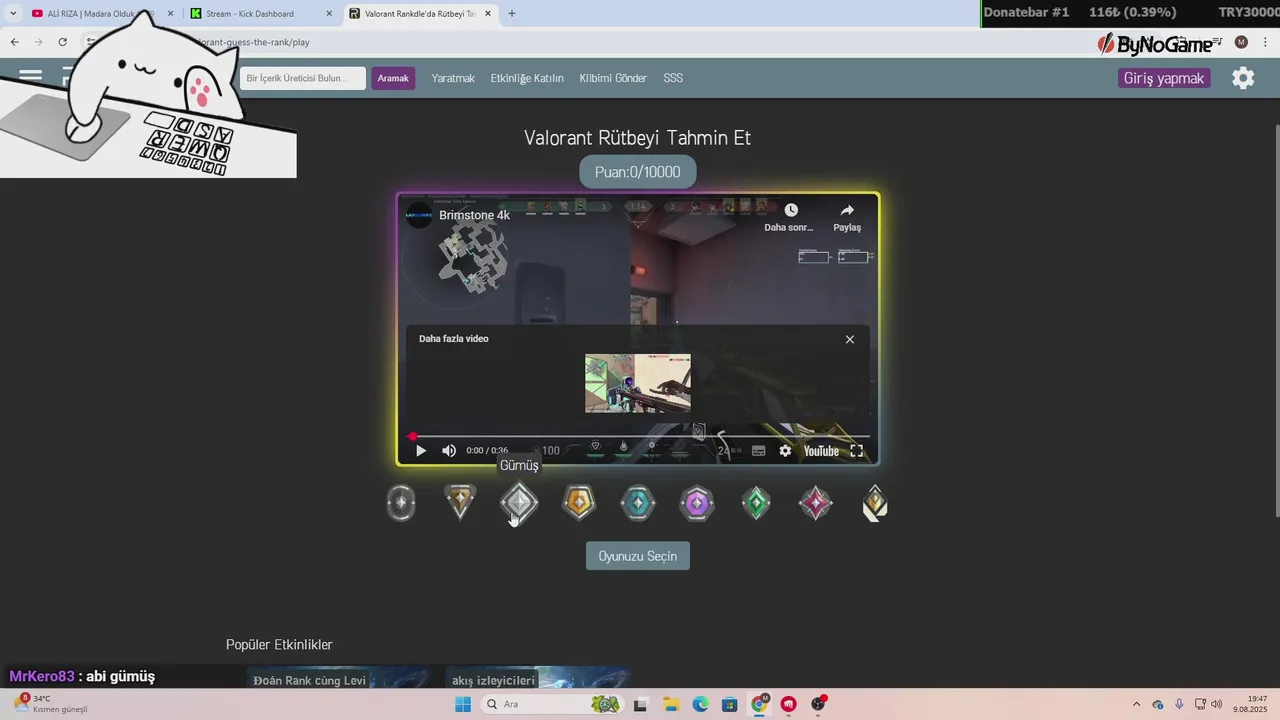Image resolution: width=1280 pixels, height=720 pixels.
Task: Select the Iron rank icon
Action: [x=401, y=503]
